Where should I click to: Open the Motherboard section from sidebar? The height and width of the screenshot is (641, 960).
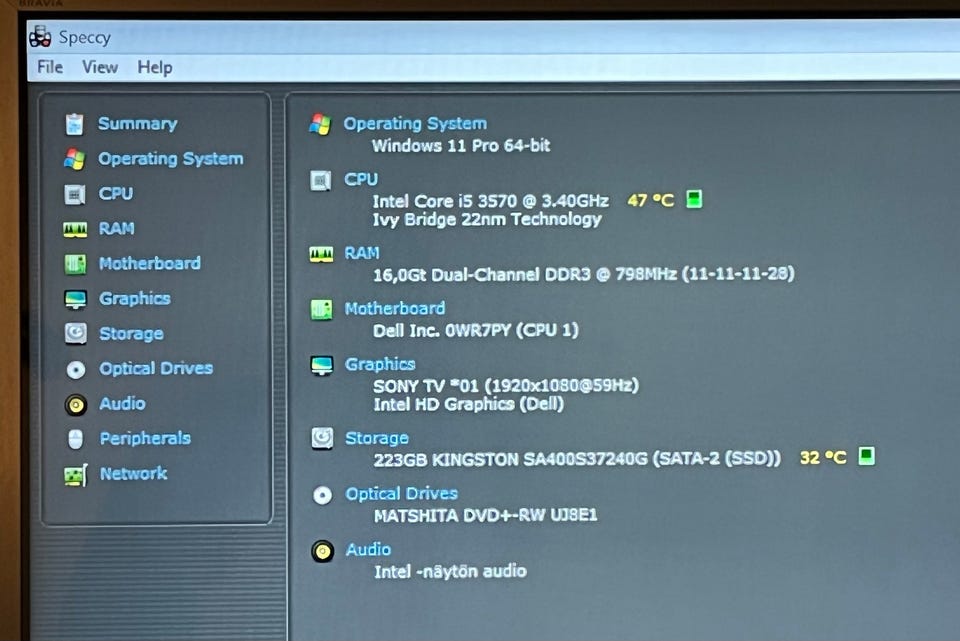(150, 263)
